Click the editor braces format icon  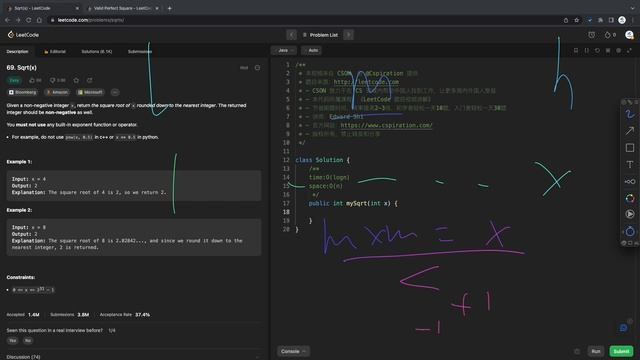(x=587, y=50)
